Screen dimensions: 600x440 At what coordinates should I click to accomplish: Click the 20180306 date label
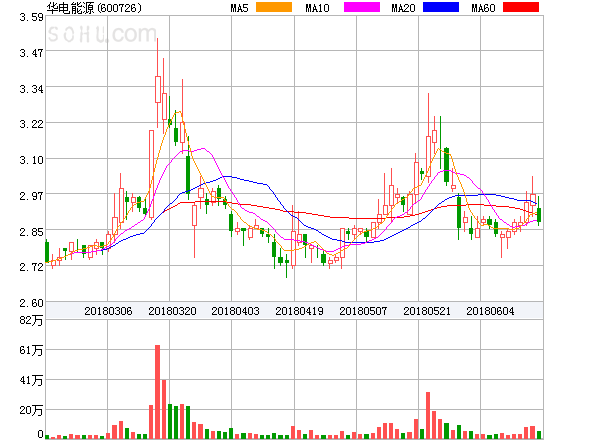coord(108,311)
